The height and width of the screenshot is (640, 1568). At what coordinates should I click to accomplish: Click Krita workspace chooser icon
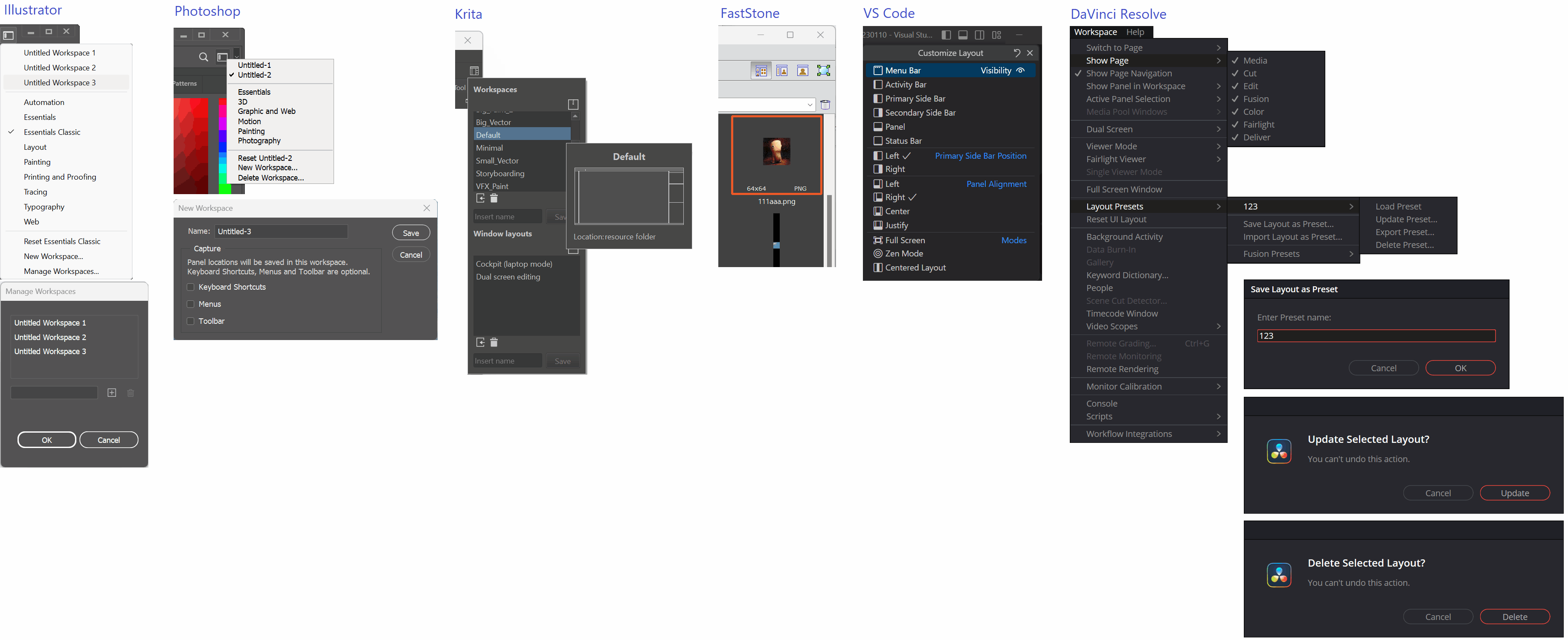point(474,71)
